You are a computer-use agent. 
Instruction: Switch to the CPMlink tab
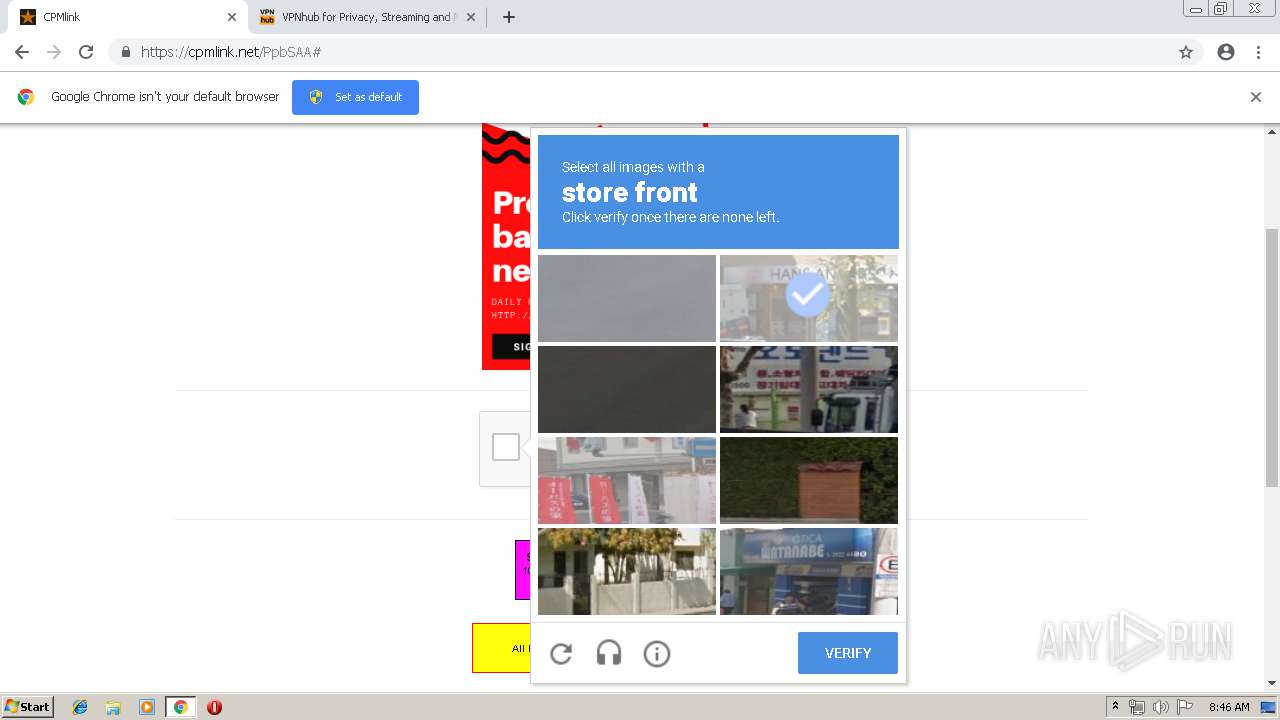click(x=128, y=17)
